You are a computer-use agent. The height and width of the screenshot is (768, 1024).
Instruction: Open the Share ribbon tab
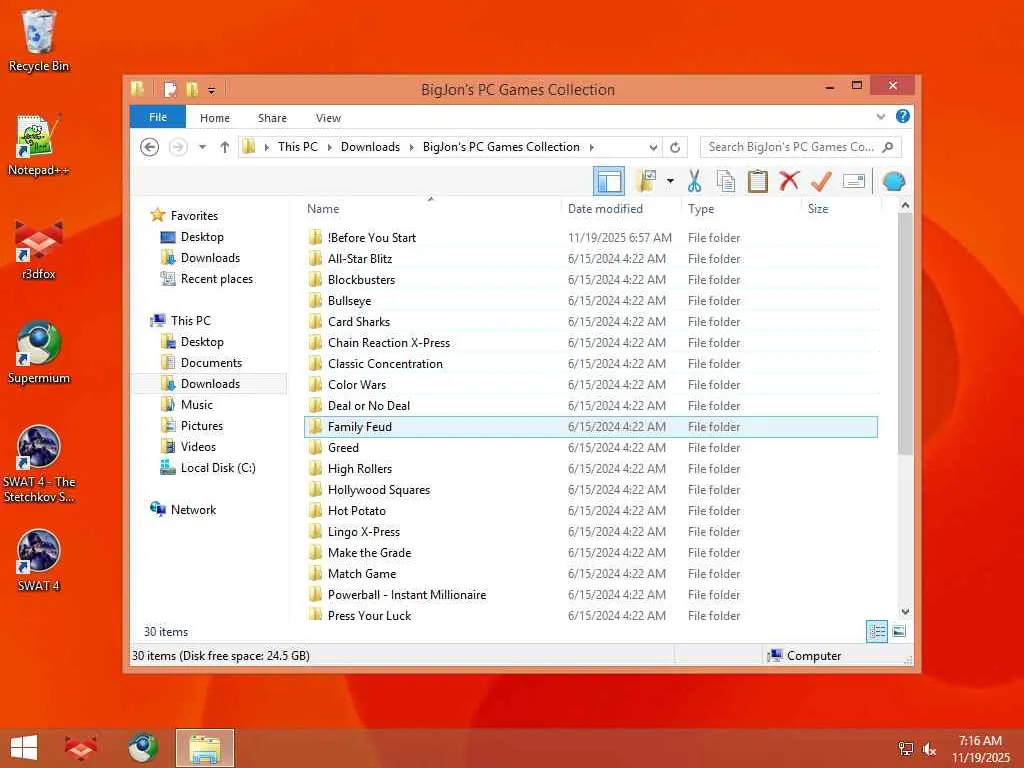click(x=272, y=118)
